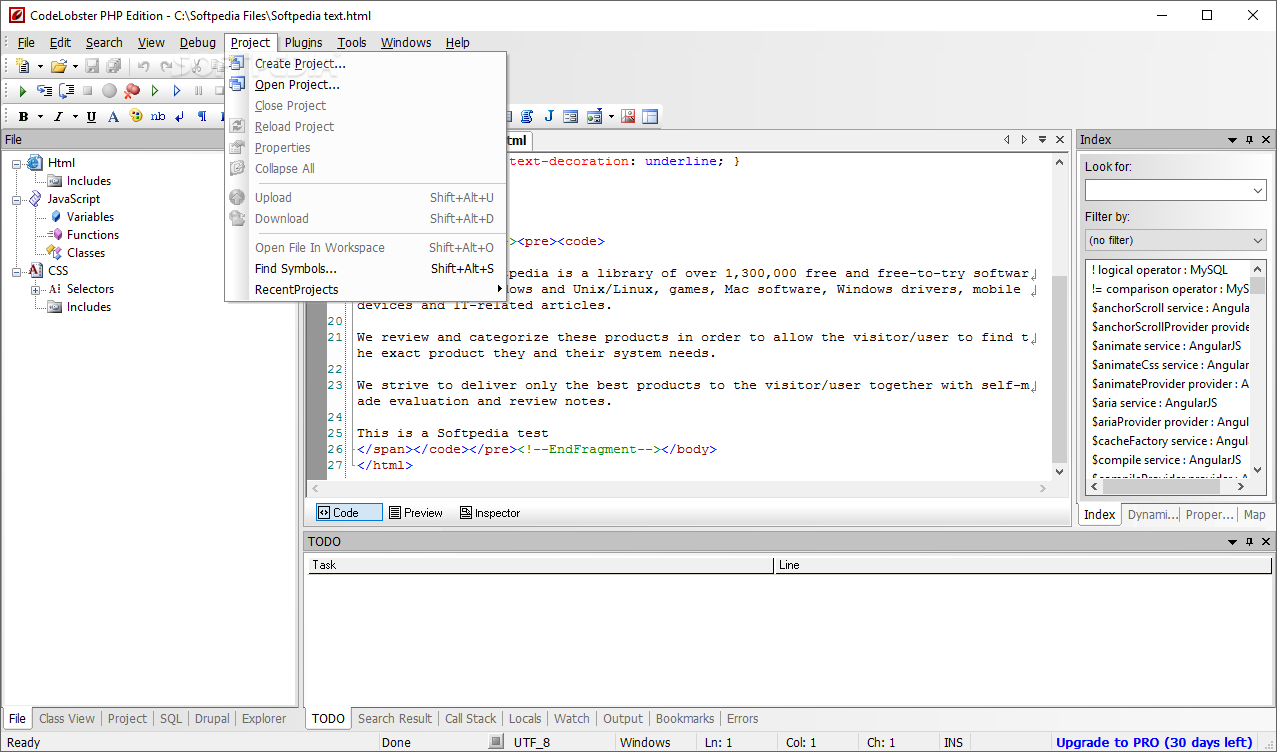
Task: Switch to the Search Result tab
Action: click(395, 718)
